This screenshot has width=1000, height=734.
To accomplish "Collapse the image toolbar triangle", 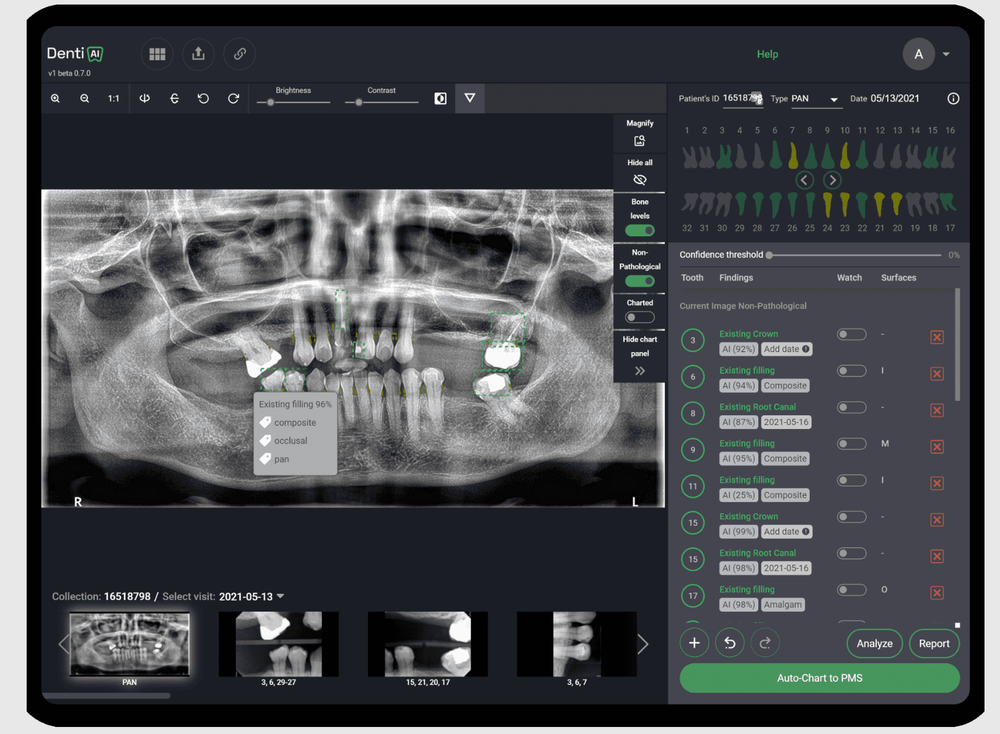I will 469,98.
